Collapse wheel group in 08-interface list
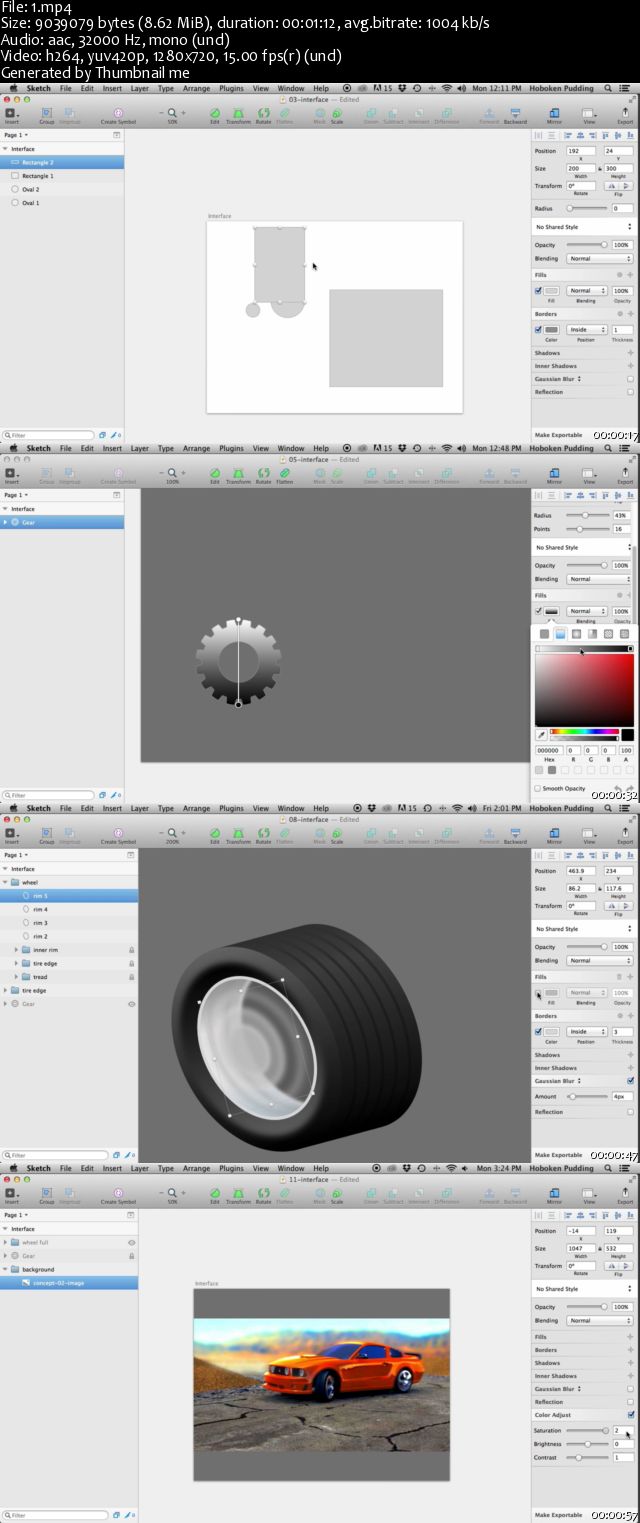The height and width of the screenshot is (1523, 640). 5,883
